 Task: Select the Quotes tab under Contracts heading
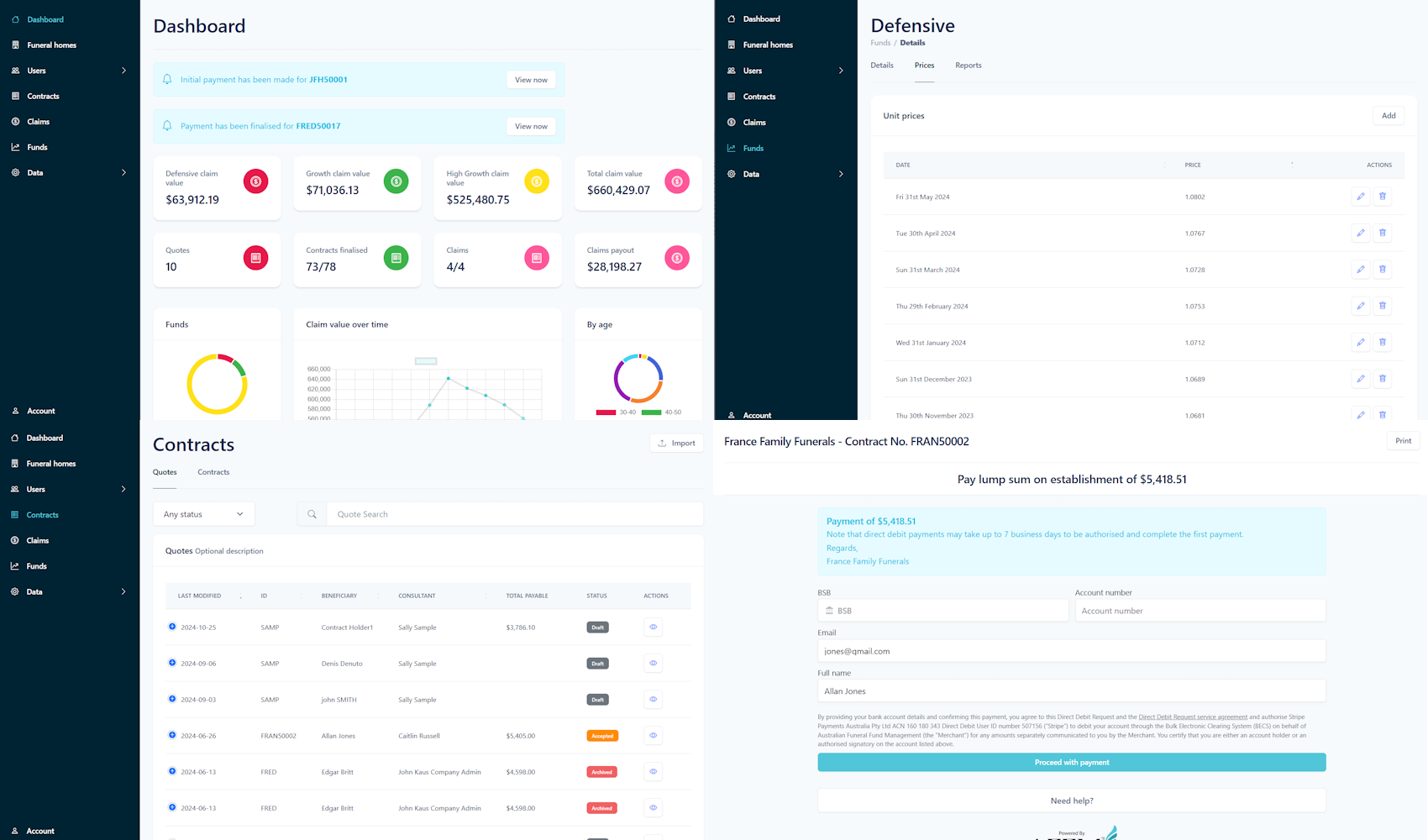(165, 472)
